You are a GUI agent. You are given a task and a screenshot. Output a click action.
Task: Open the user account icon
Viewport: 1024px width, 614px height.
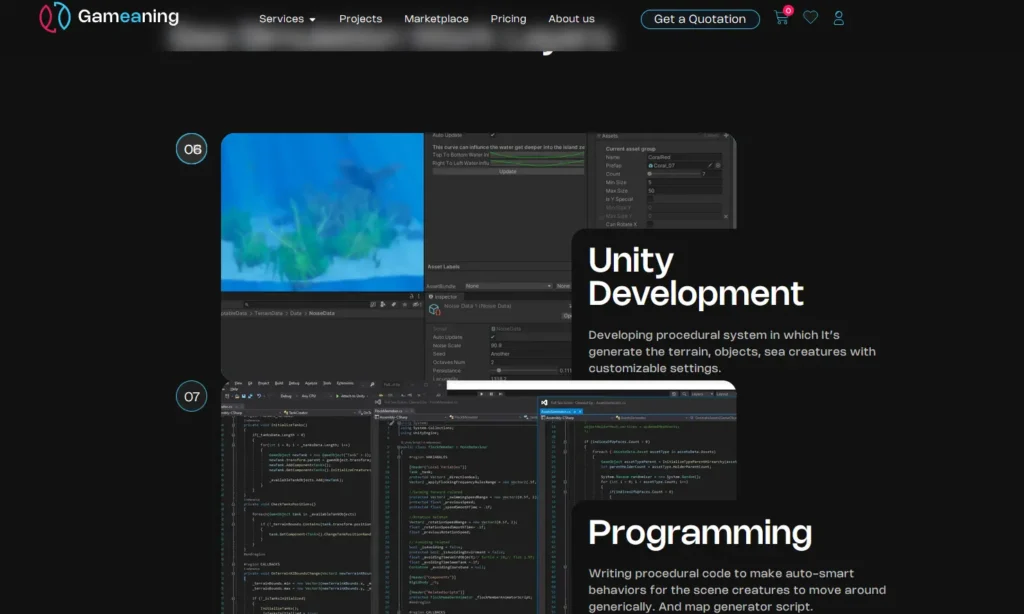[x=839, y=18]
